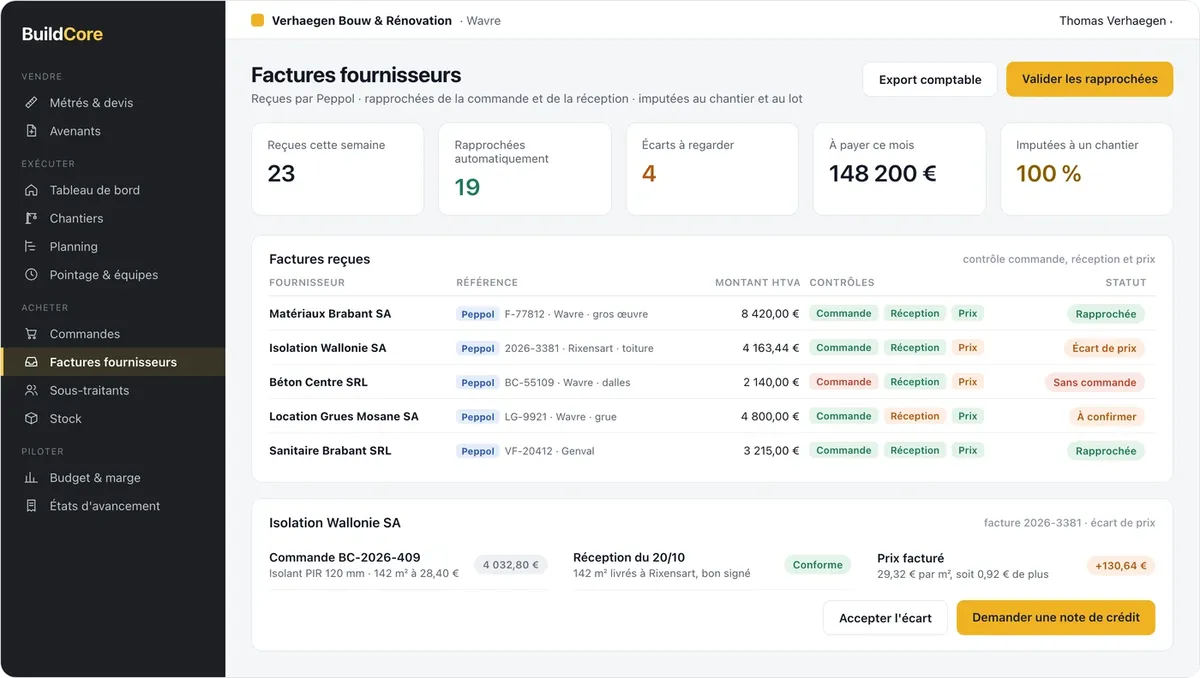Open Stock in the sidebar
This screenshot has height=678, width=1200.
coord(112,418)
